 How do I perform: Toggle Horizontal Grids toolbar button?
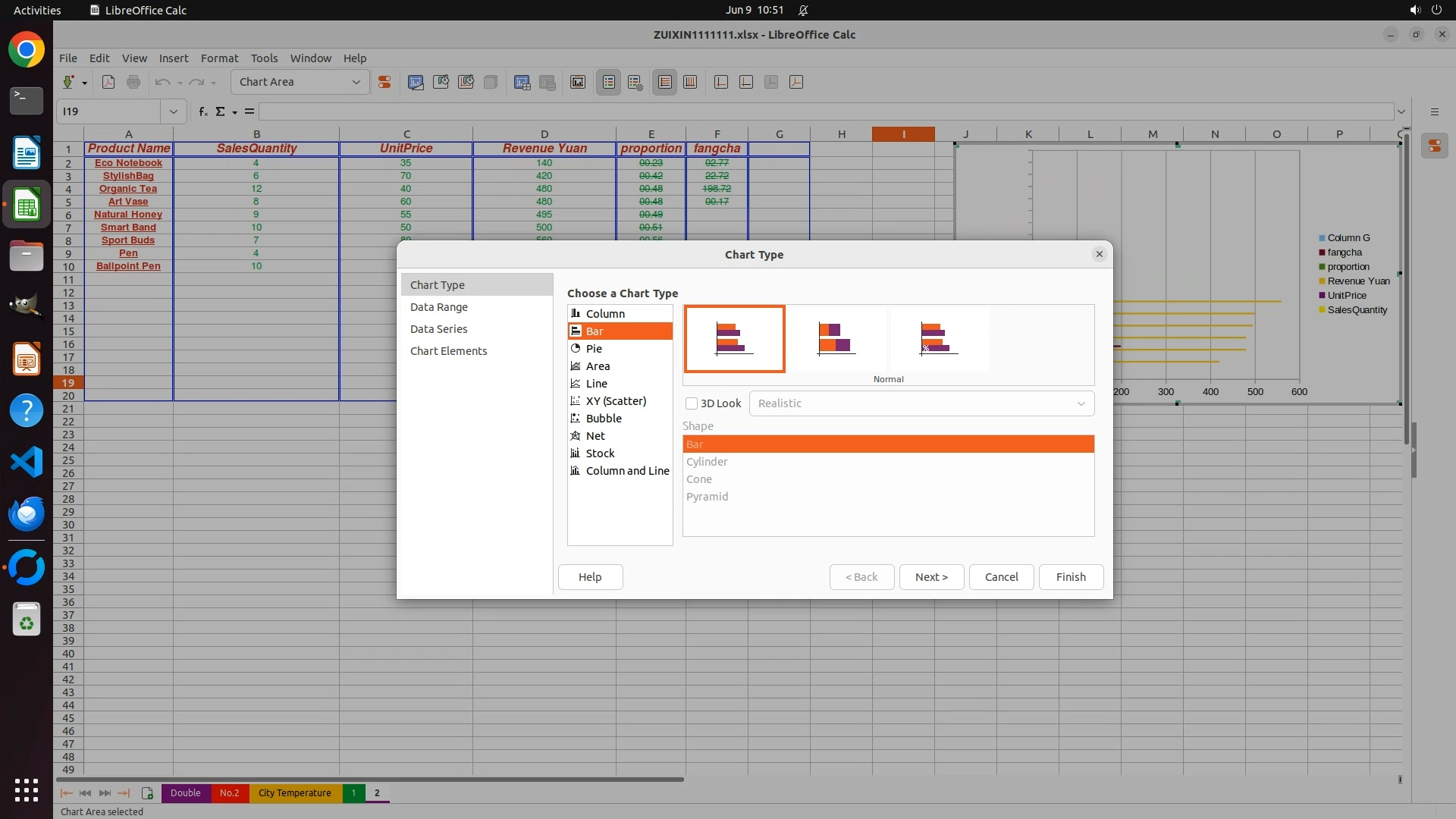(665, 82)
